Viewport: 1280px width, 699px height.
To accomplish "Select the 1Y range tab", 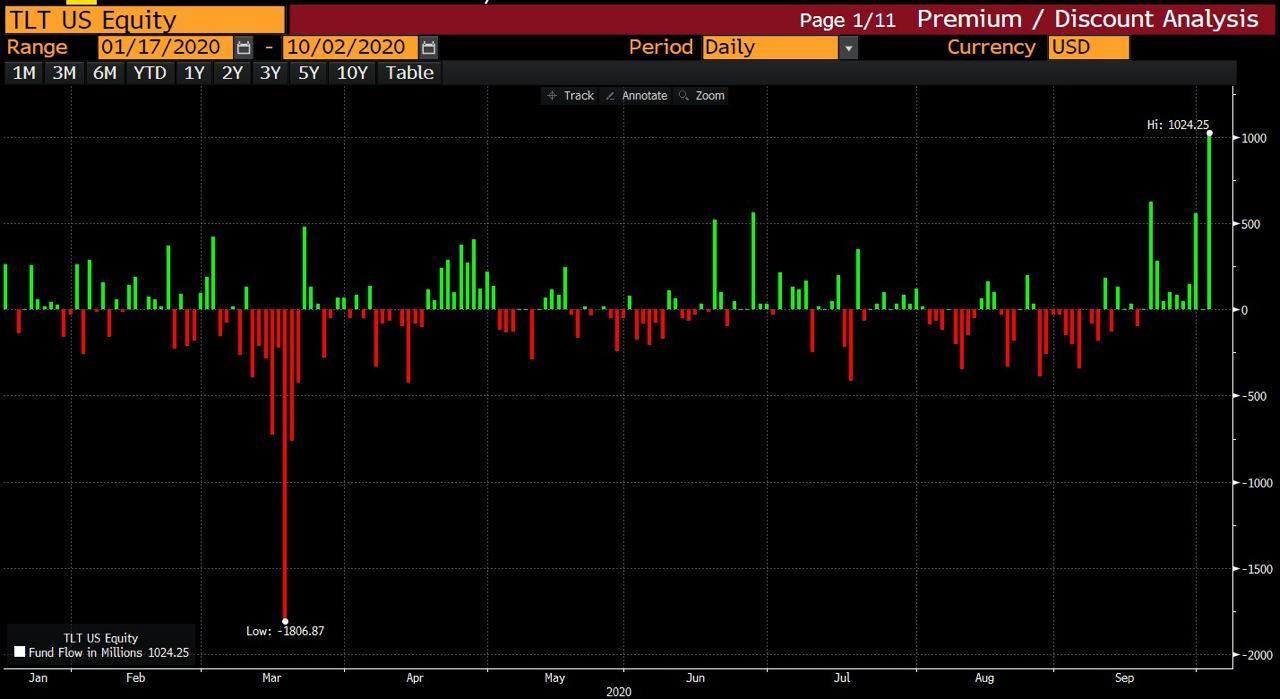I will [194, 72].
